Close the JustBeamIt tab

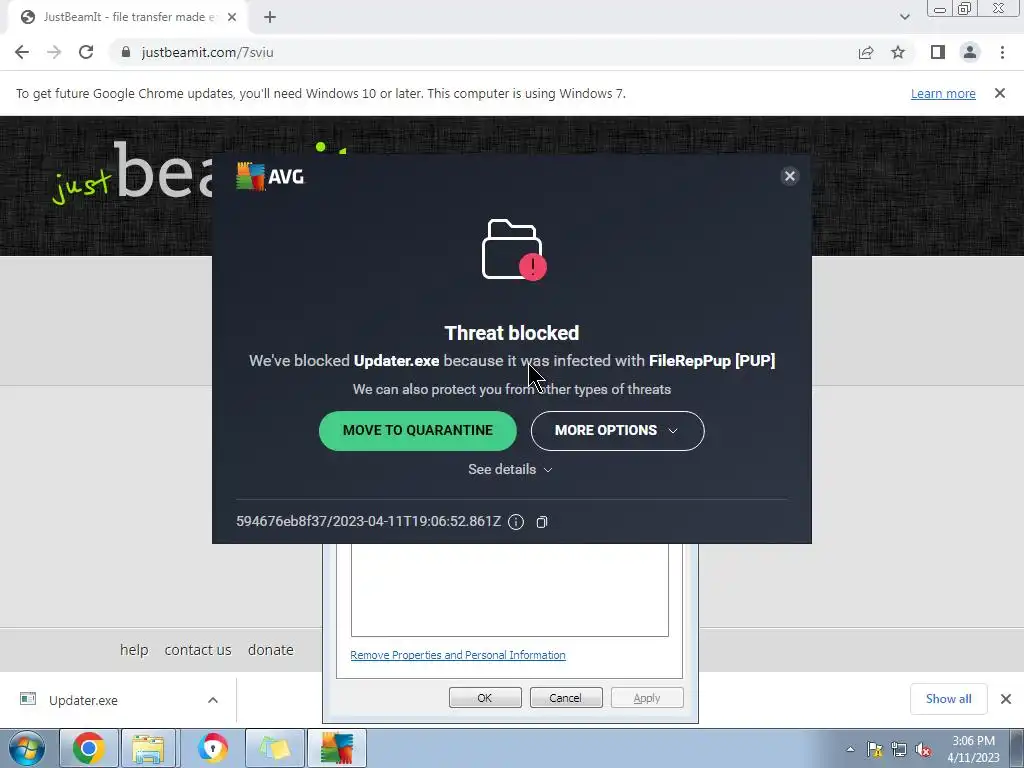[x=232, y=17]
